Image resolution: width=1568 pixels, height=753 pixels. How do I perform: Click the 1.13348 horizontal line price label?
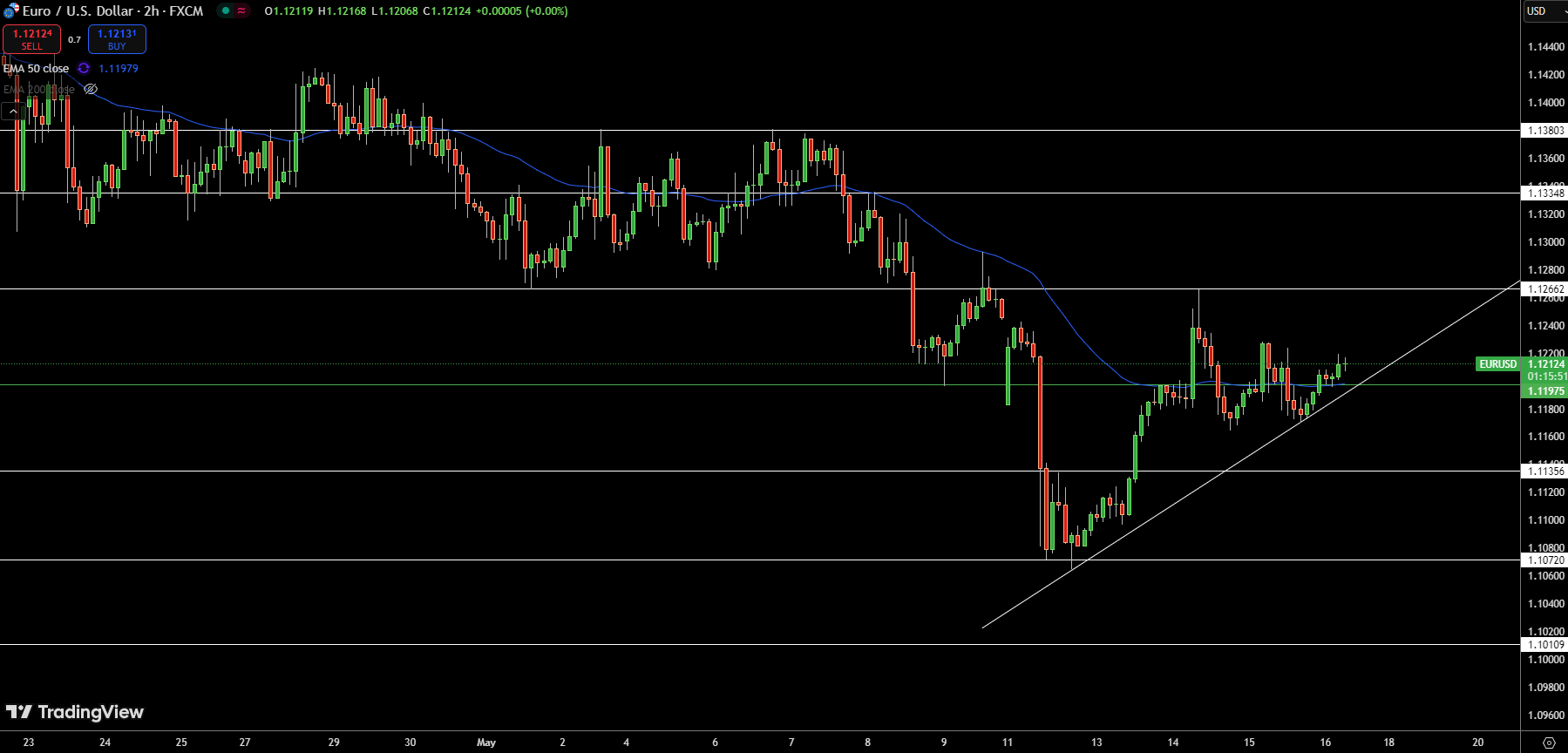tap(1544, 193)
